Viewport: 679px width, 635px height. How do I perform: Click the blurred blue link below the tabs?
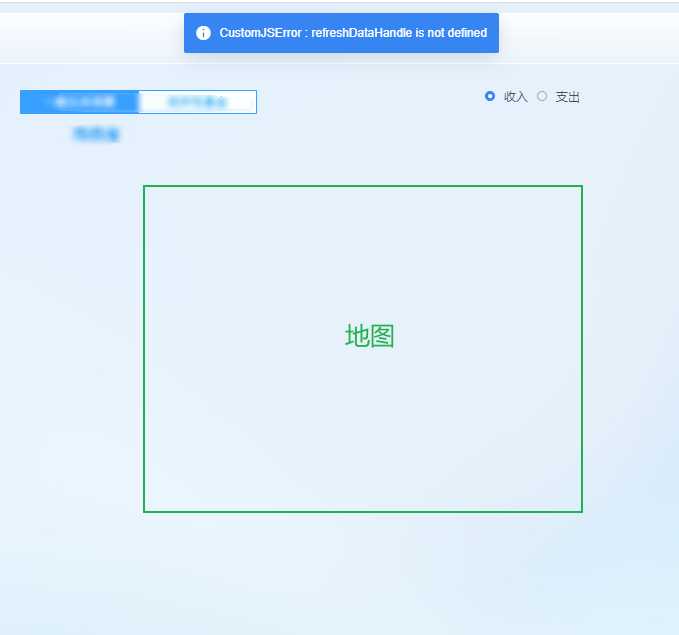pos(96,134)
